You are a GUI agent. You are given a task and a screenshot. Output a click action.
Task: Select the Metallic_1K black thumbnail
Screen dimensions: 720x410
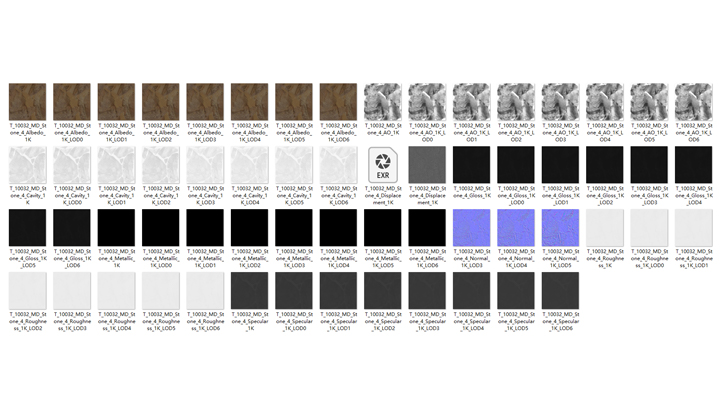pos(116,227)
